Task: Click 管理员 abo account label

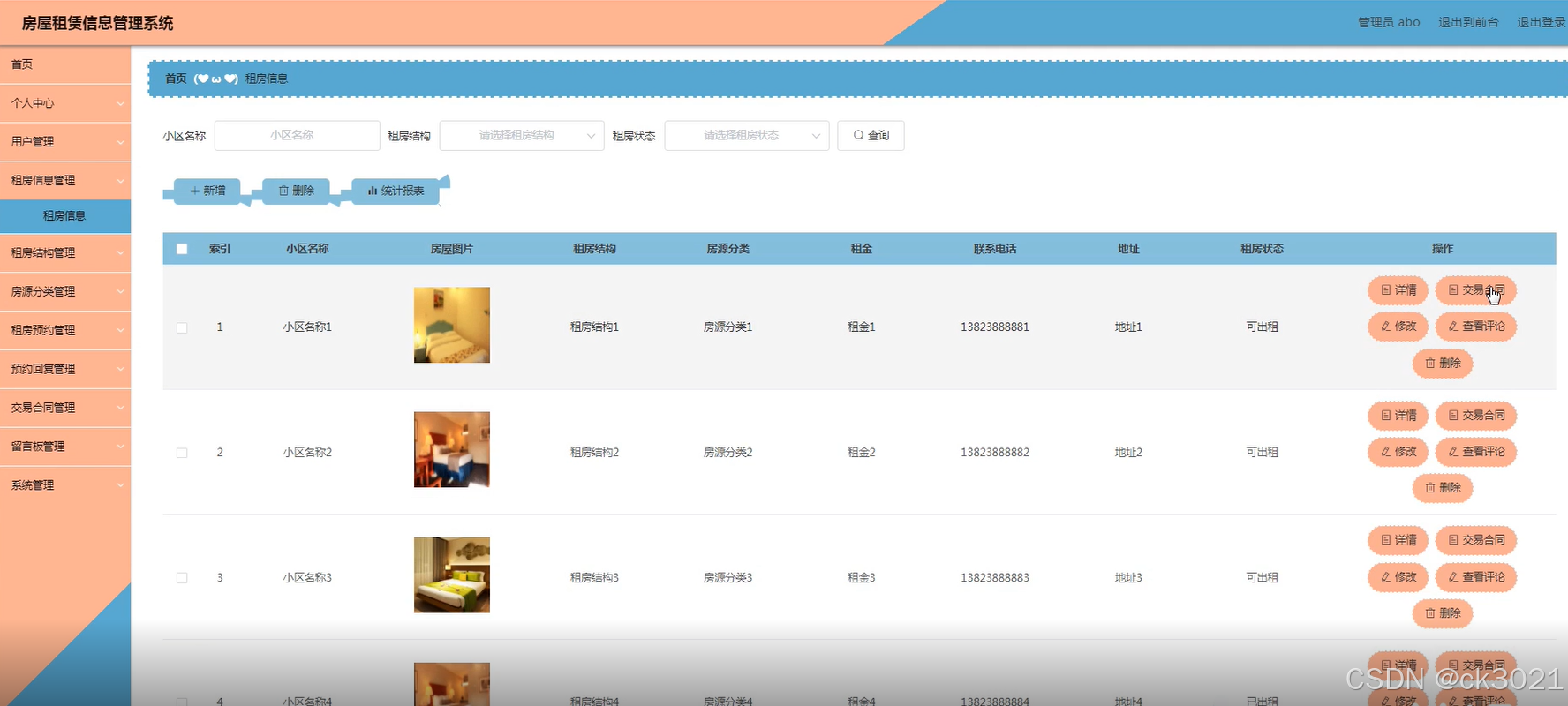Action: coord(1389,22)
